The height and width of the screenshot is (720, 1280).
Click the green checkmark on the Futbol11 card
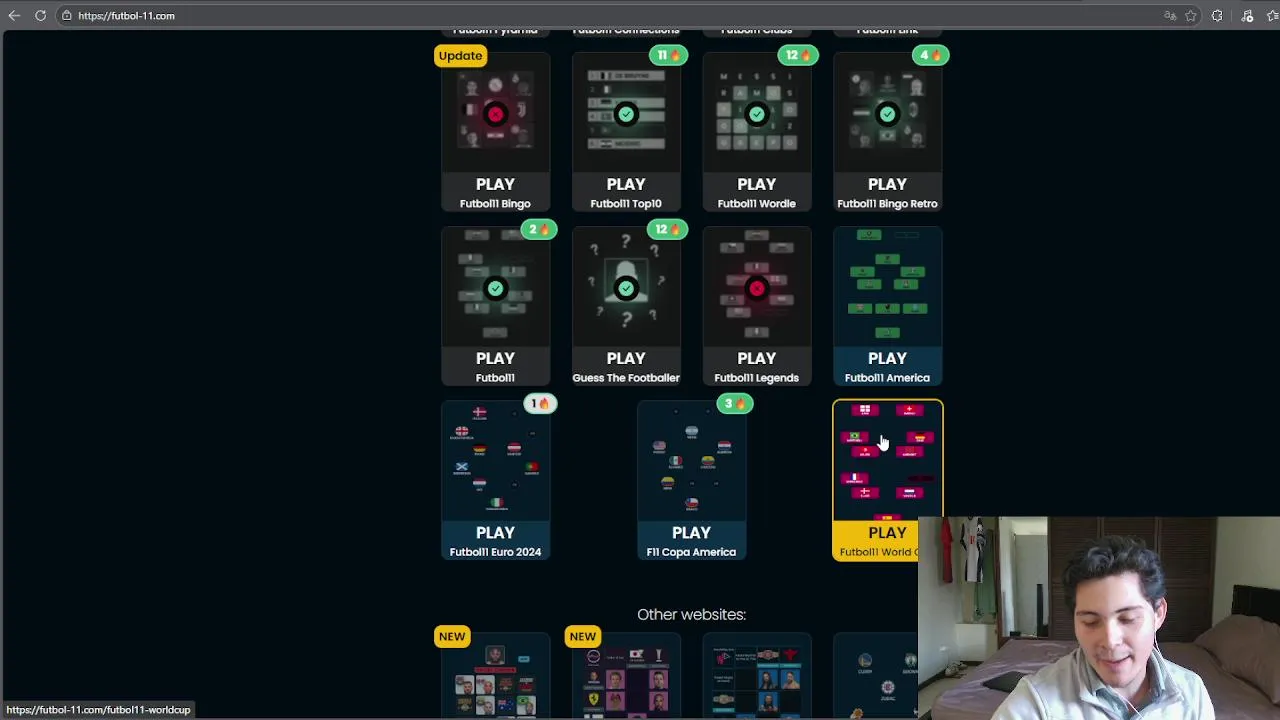point(495,288)
